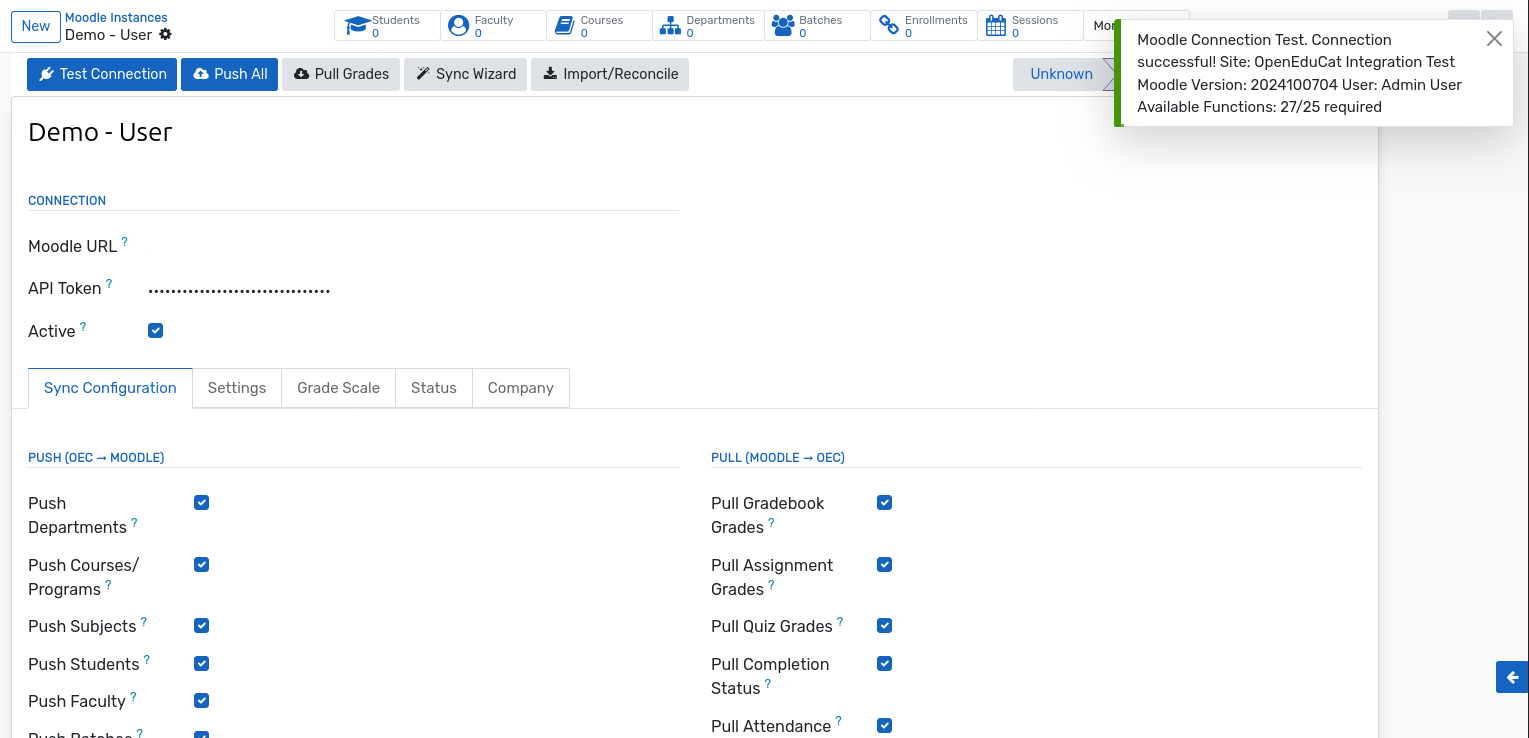Show help for Pull Attendance
The image size is (1529, 738).
838,721
